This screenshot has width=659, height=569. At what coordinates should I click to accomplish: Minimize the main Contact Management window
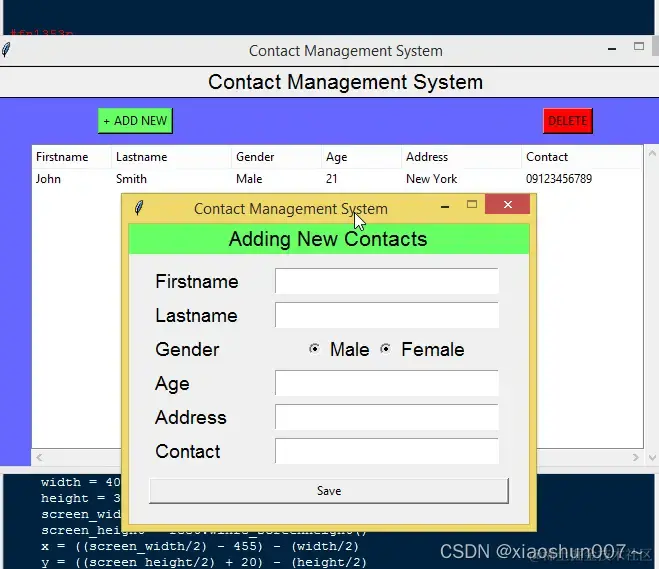[x=612, y=49]
